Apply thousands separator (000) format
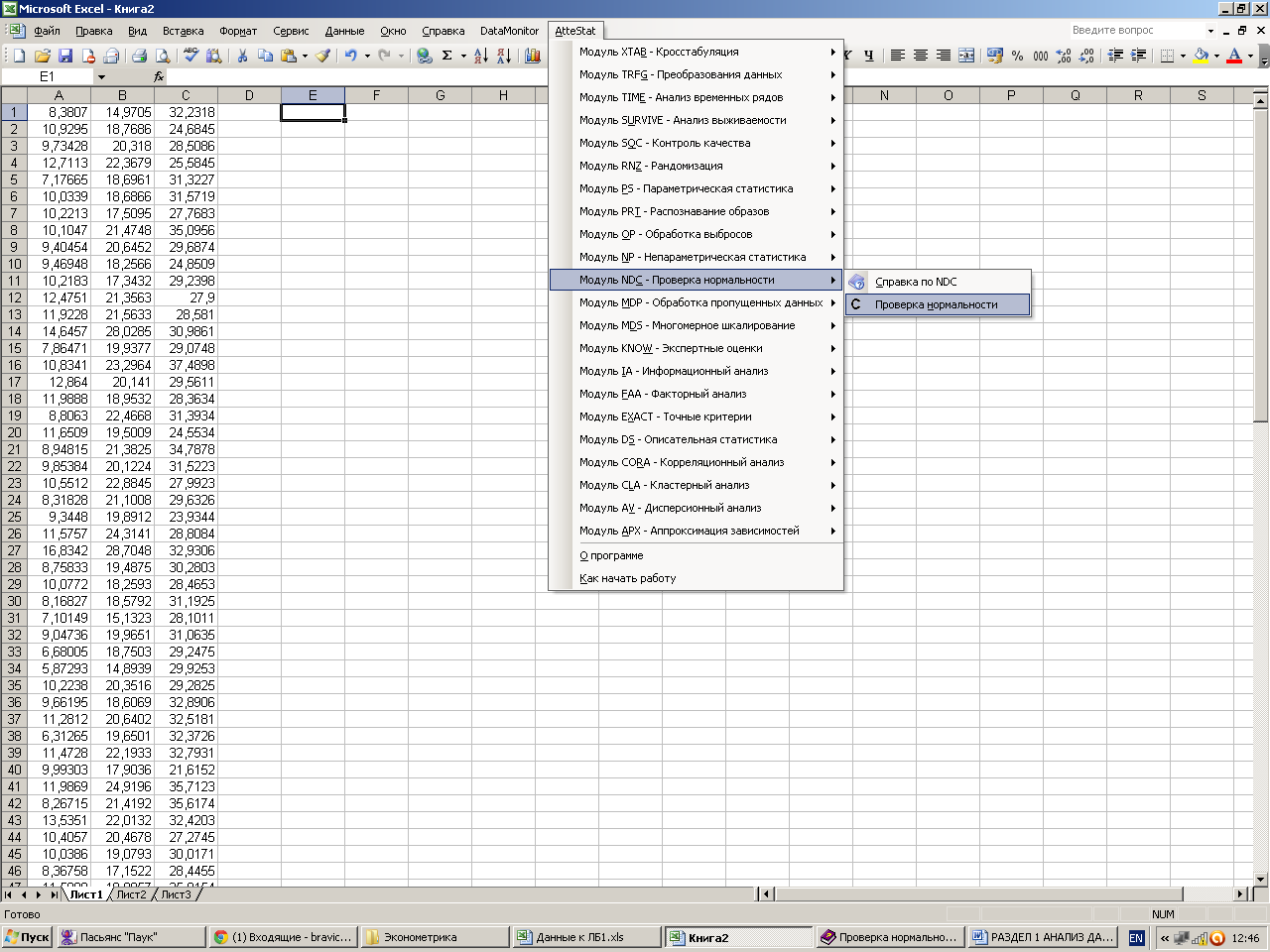This screenshot has width=1270, height=952. click(x=1040, y=56)
